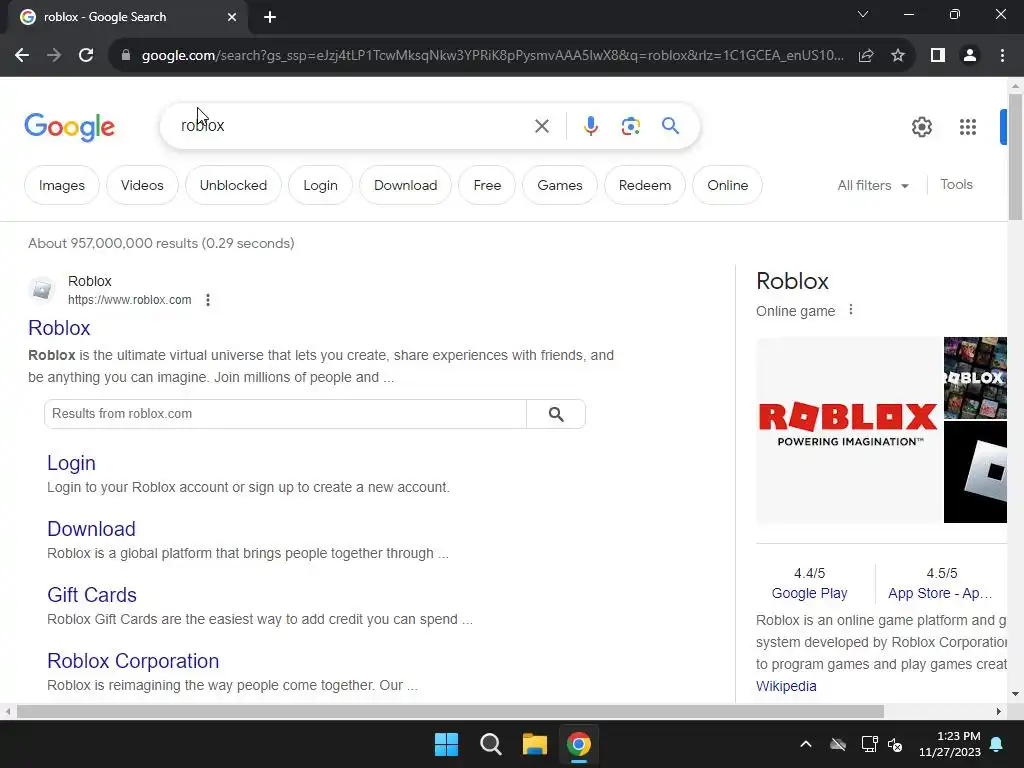Open the Chrome side panel

(x=938, y=56)
